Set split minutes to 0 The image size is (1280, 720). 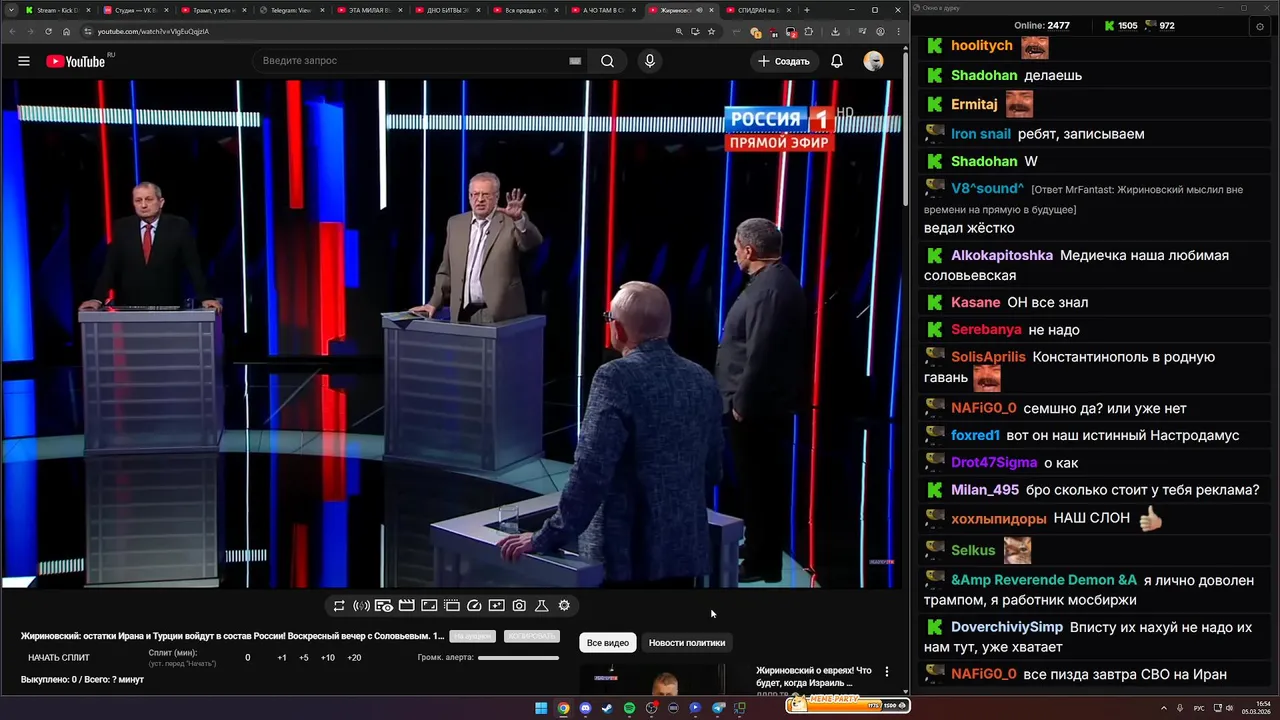click(248, 658)
